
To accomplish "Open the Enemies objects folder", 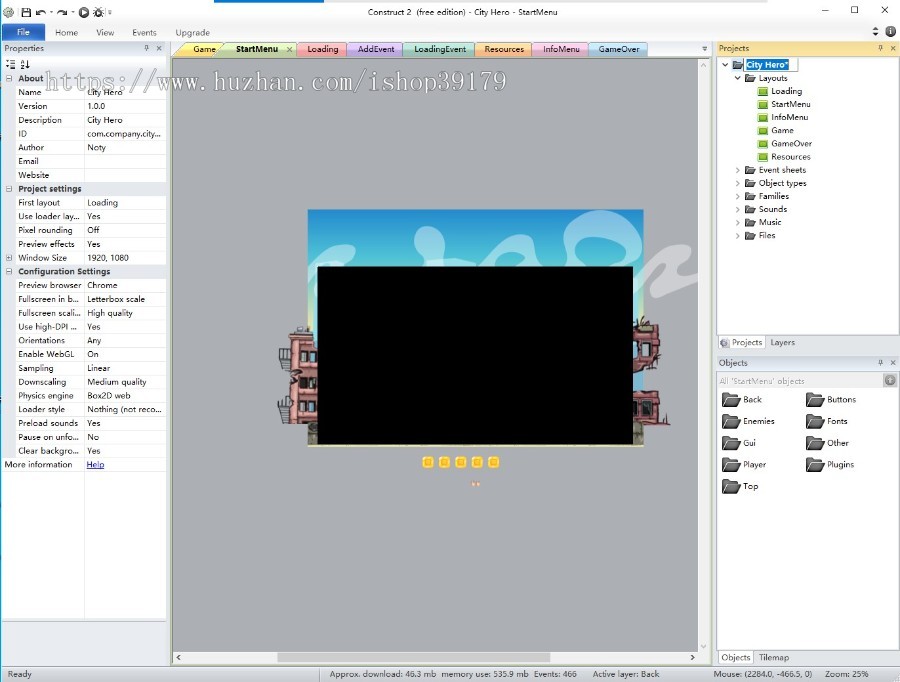I will 748,421.
